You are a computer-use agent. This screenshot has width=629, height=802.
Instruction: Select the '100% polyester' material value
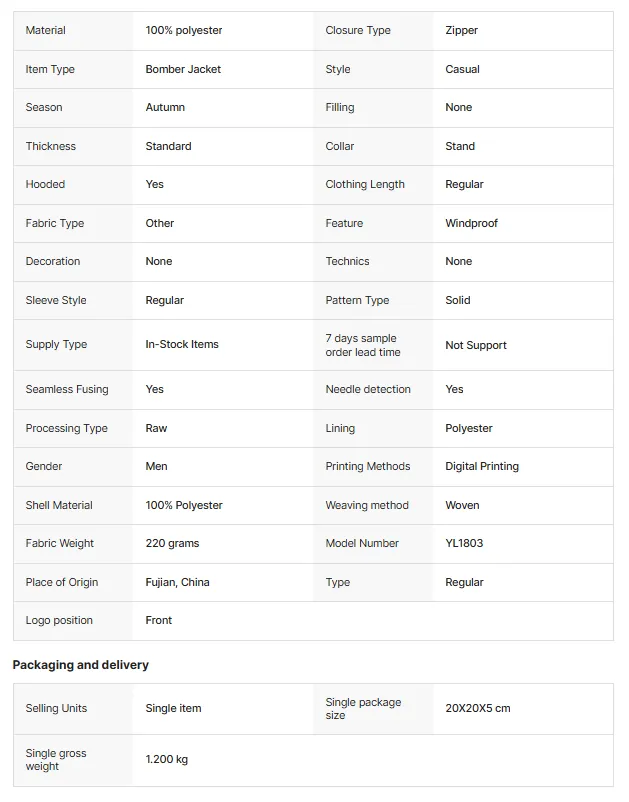coord(184,30)
